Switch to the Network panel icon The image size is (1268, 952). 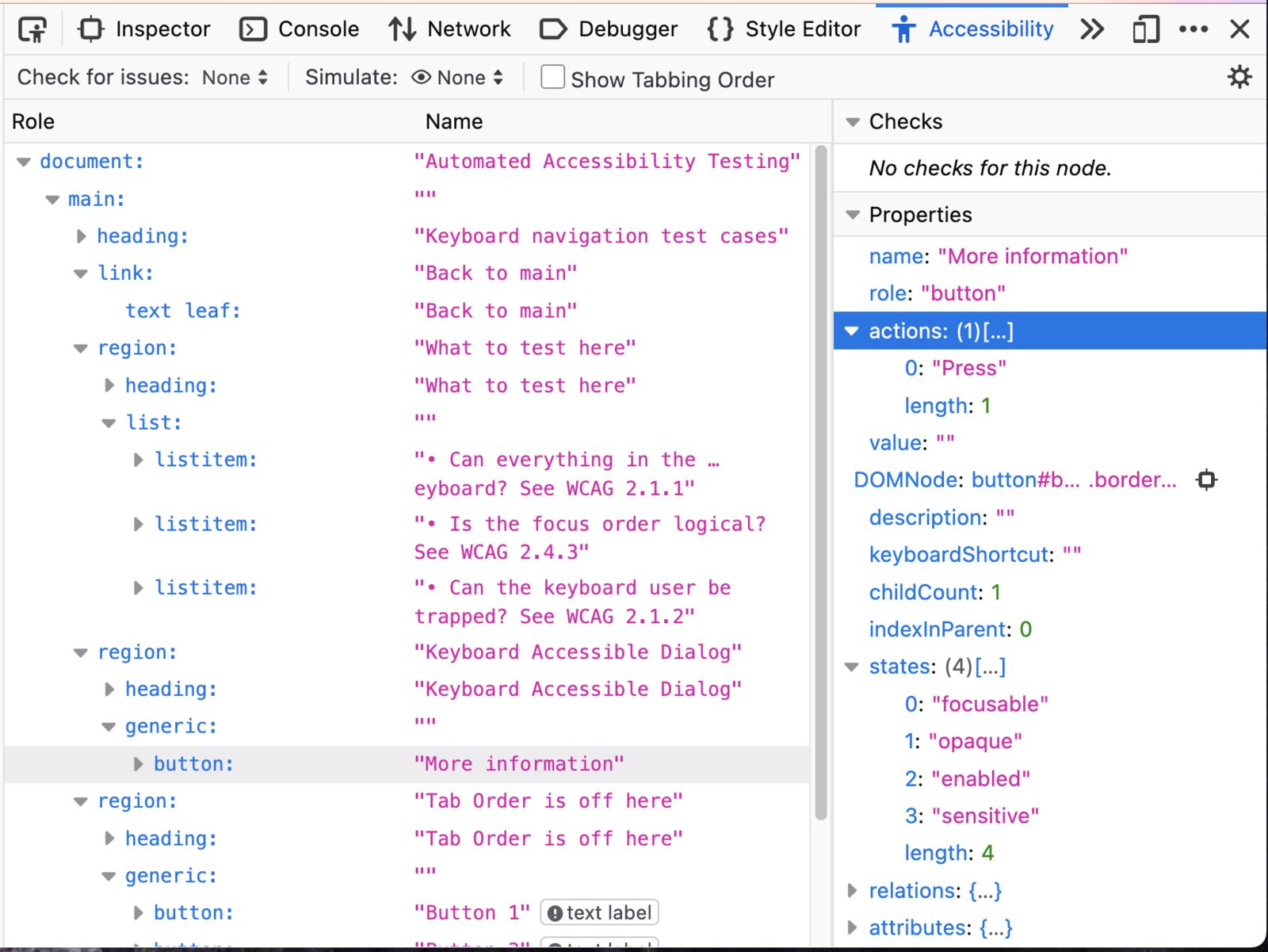point(403,29)
